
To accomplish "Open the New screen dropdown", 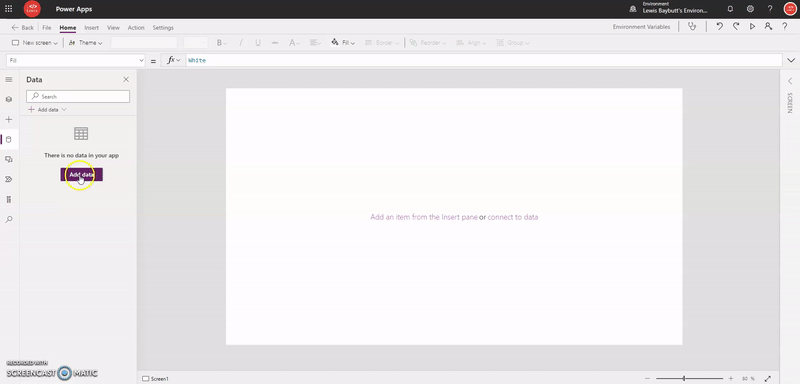I will 35,43.
